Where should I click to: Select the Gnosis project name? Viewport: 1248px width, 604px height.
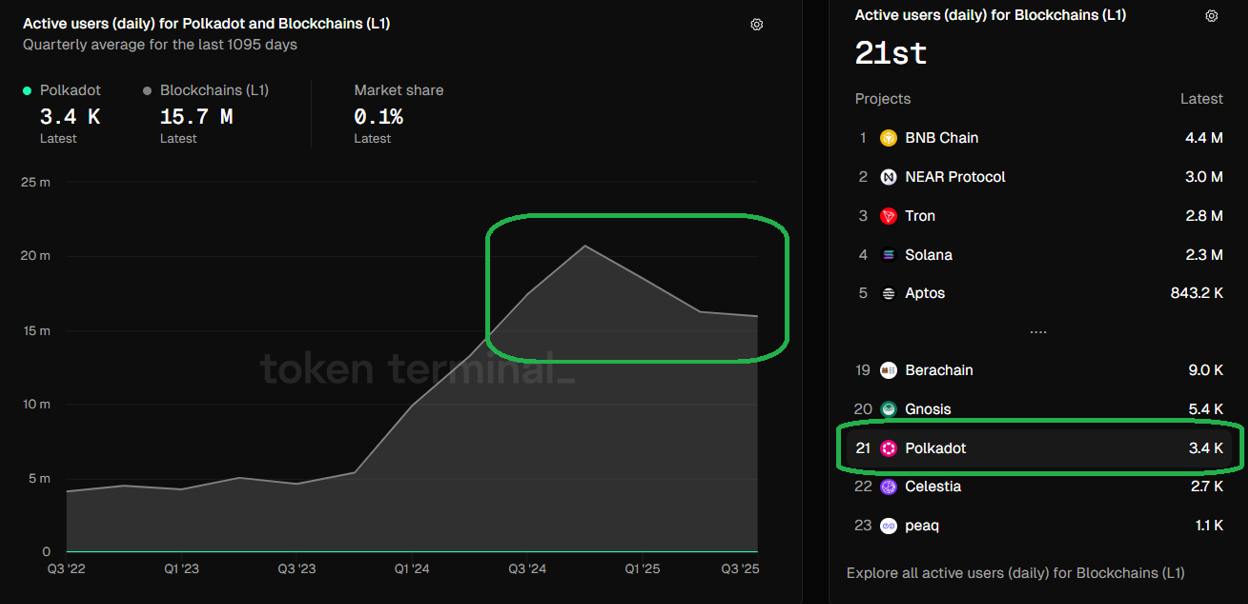coord(928,409)
